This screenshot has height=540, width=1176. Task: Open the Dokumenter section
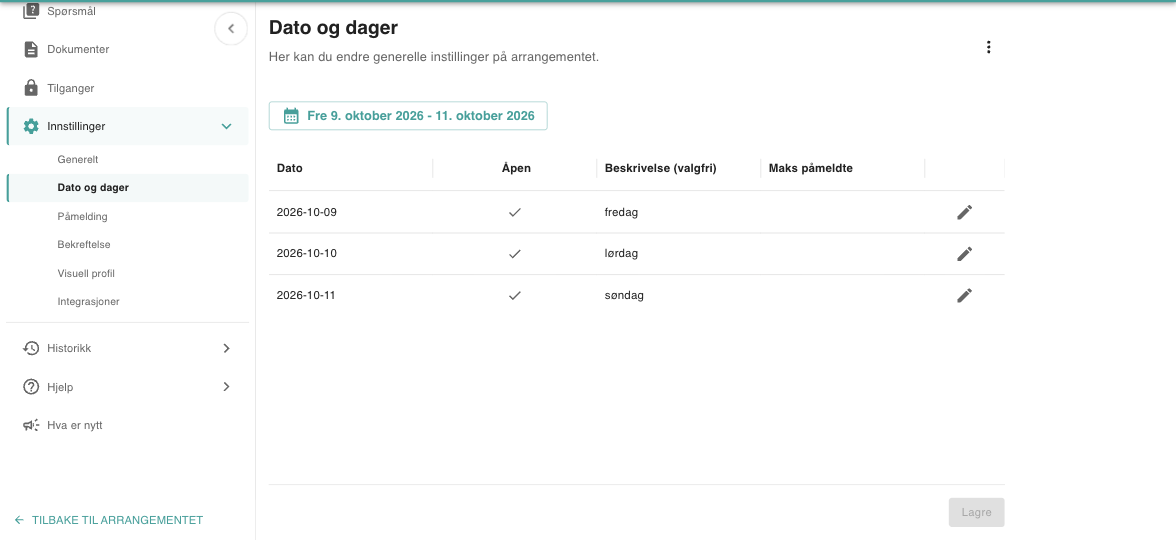(127, 50)
